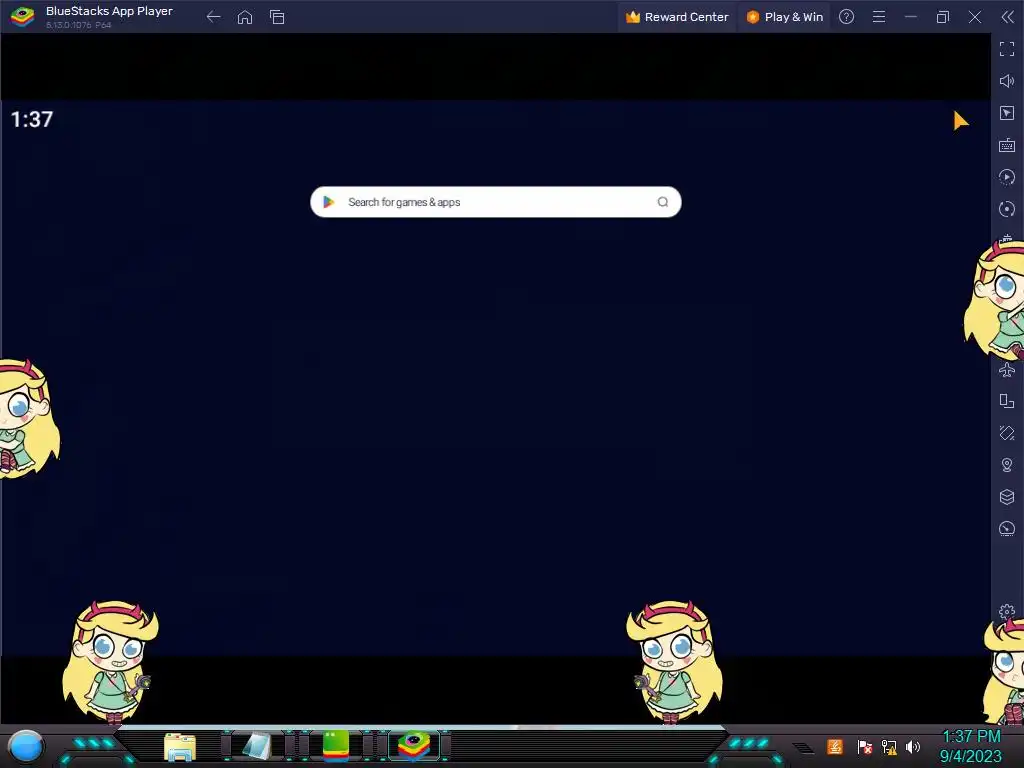The width and height of the screenshot is (1024, 768).
Task: Open the network status tray icon
Action: pos(889,746)
